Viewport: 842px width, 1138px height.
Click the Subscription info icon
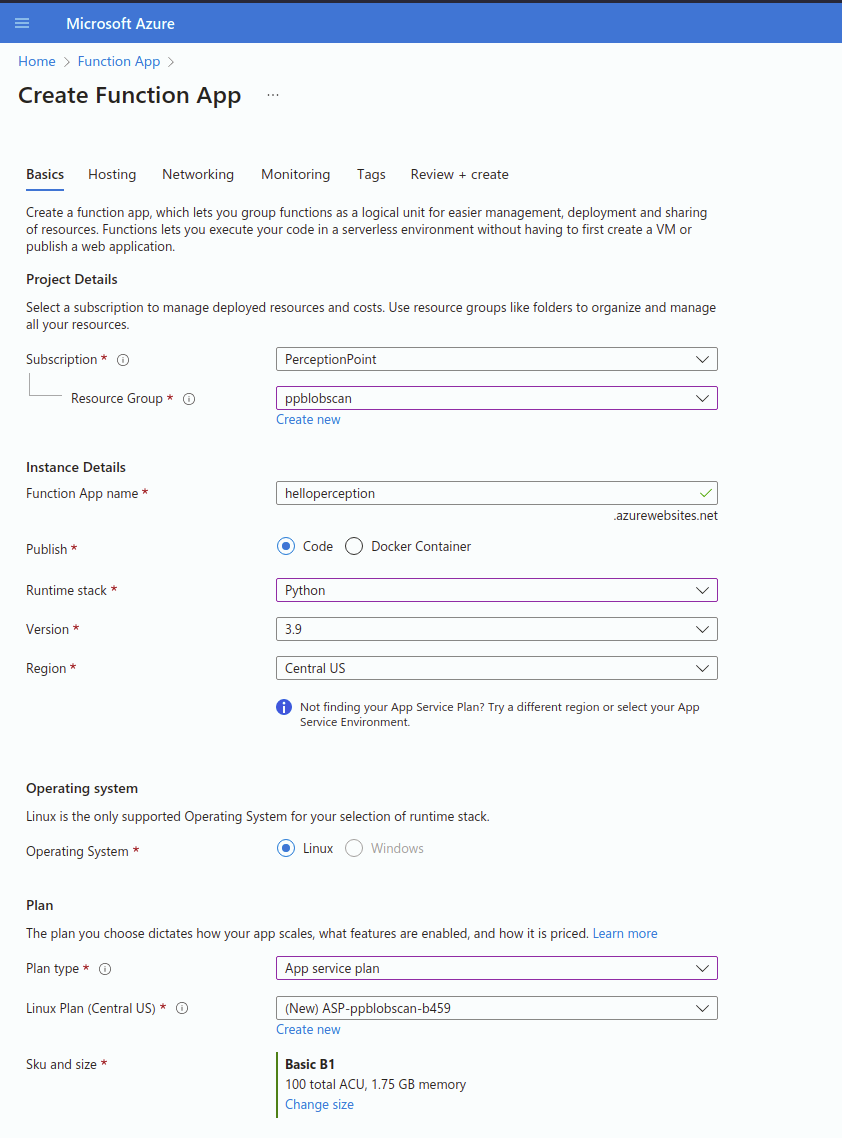tap(123, 360)
